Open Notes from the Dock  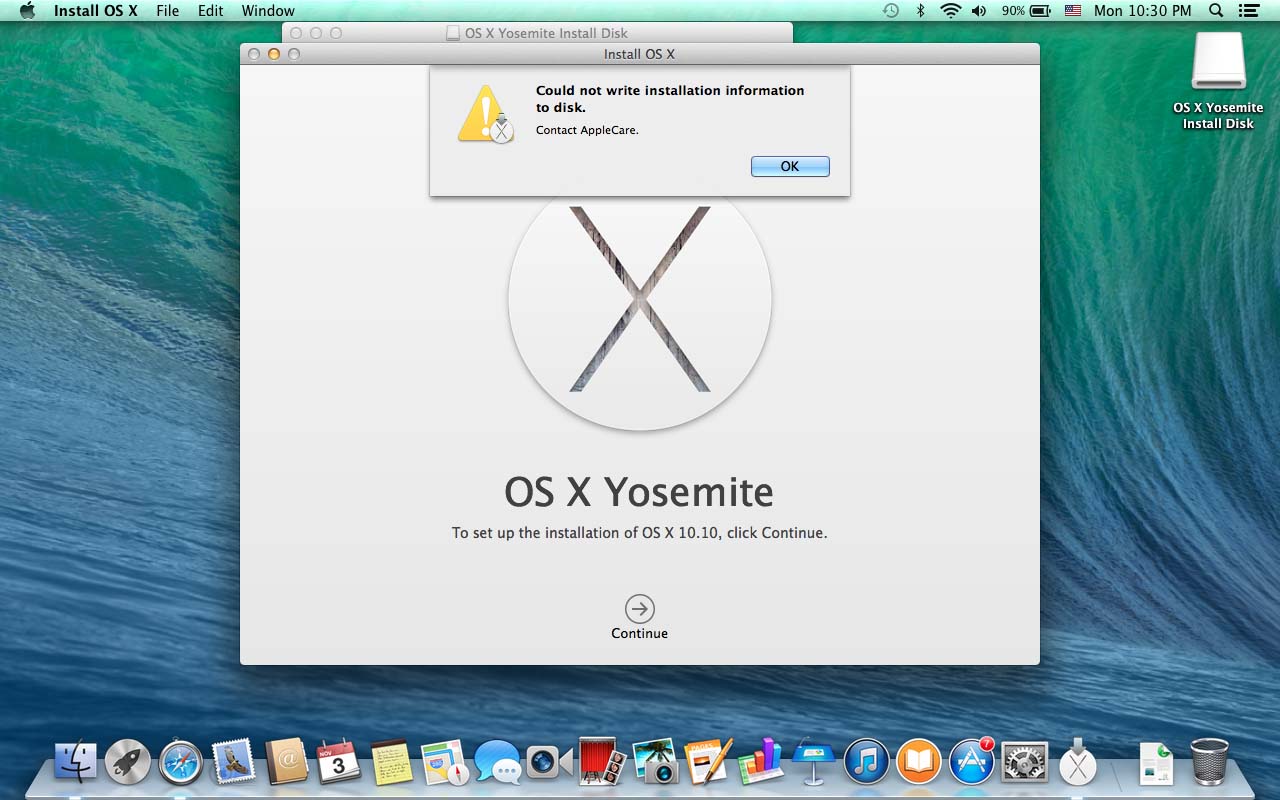click(392, 764)
